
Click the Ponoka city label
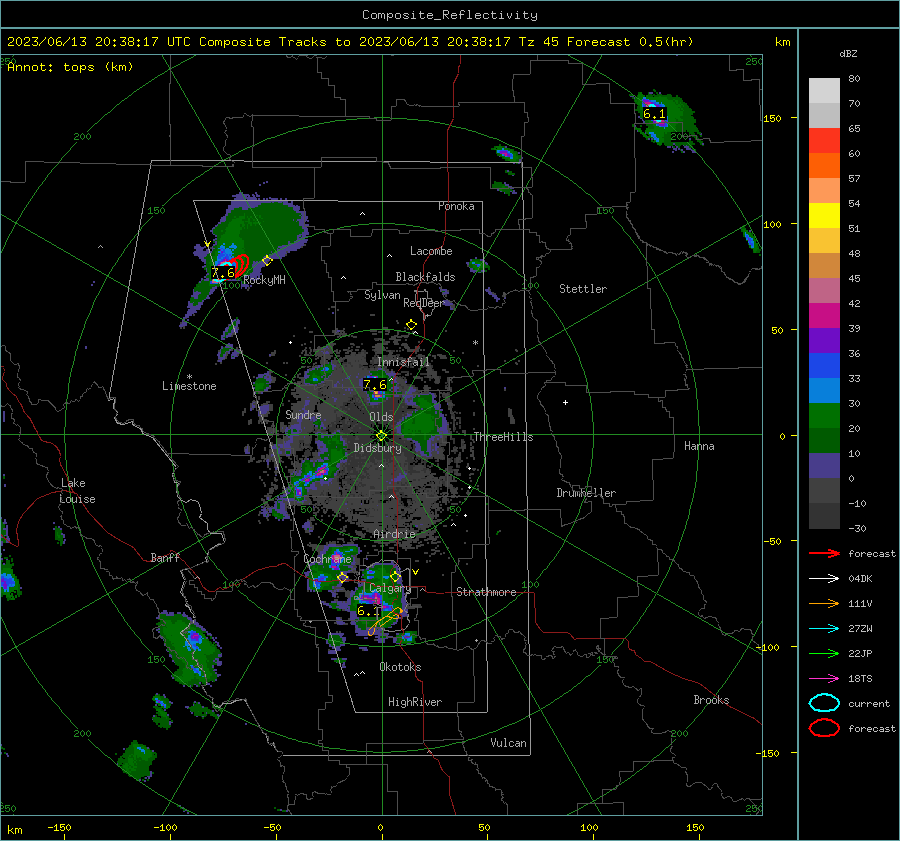(456, 206)
